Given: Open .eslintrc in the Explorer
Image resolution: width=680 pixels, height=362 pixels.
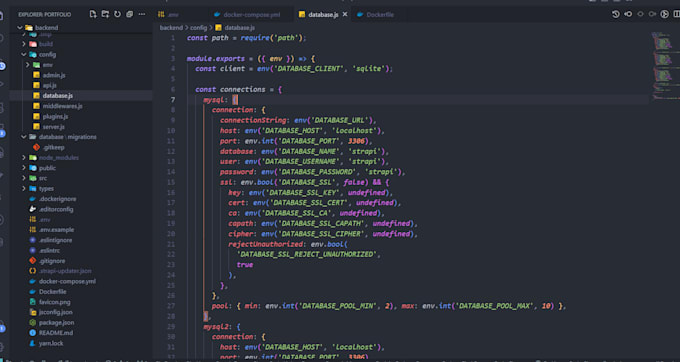Looking at the screenshot, I should click(49, 250).
